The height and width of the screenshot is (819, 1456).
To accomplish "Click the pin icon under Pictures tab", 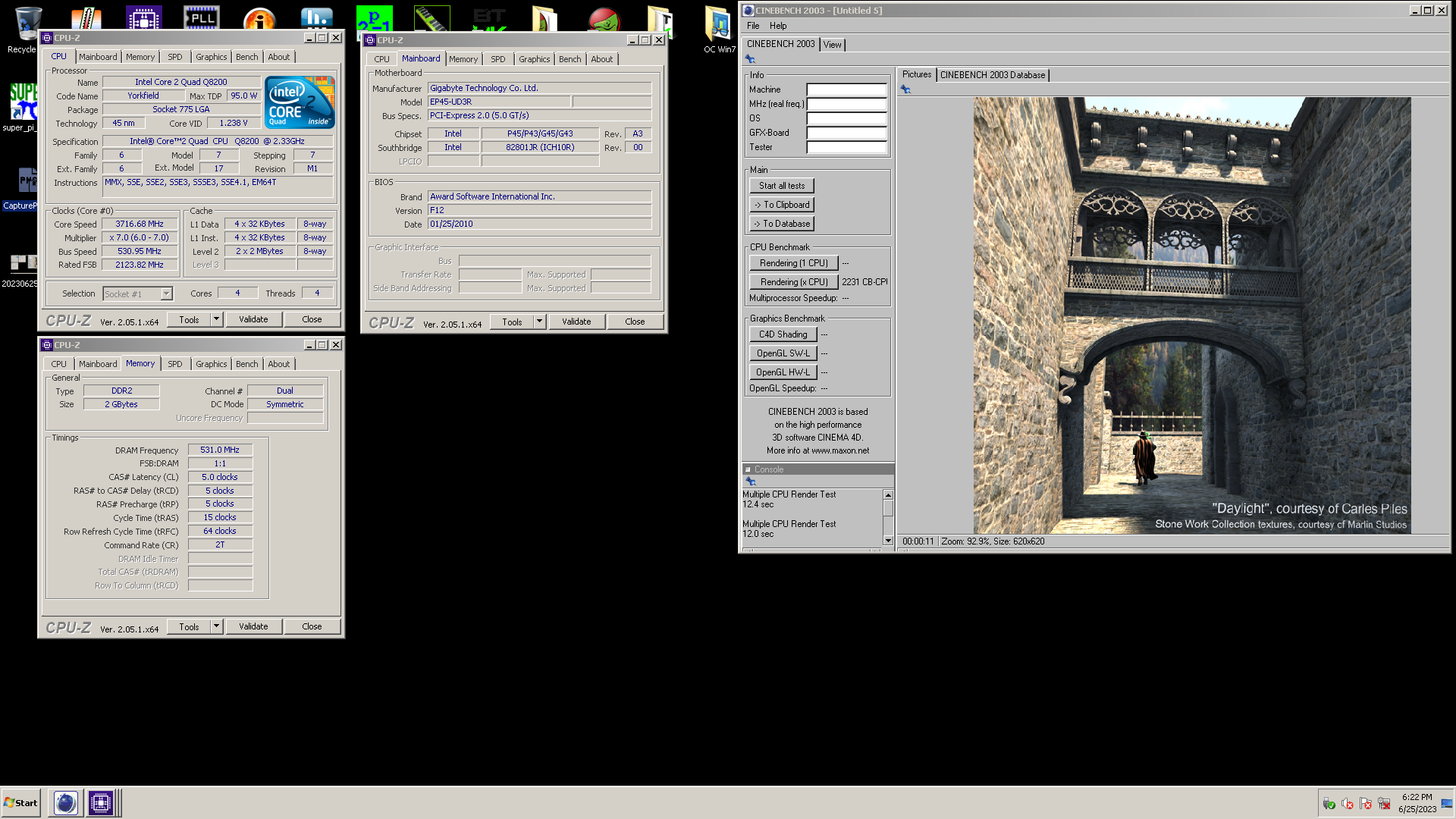I will click(905, 89).
